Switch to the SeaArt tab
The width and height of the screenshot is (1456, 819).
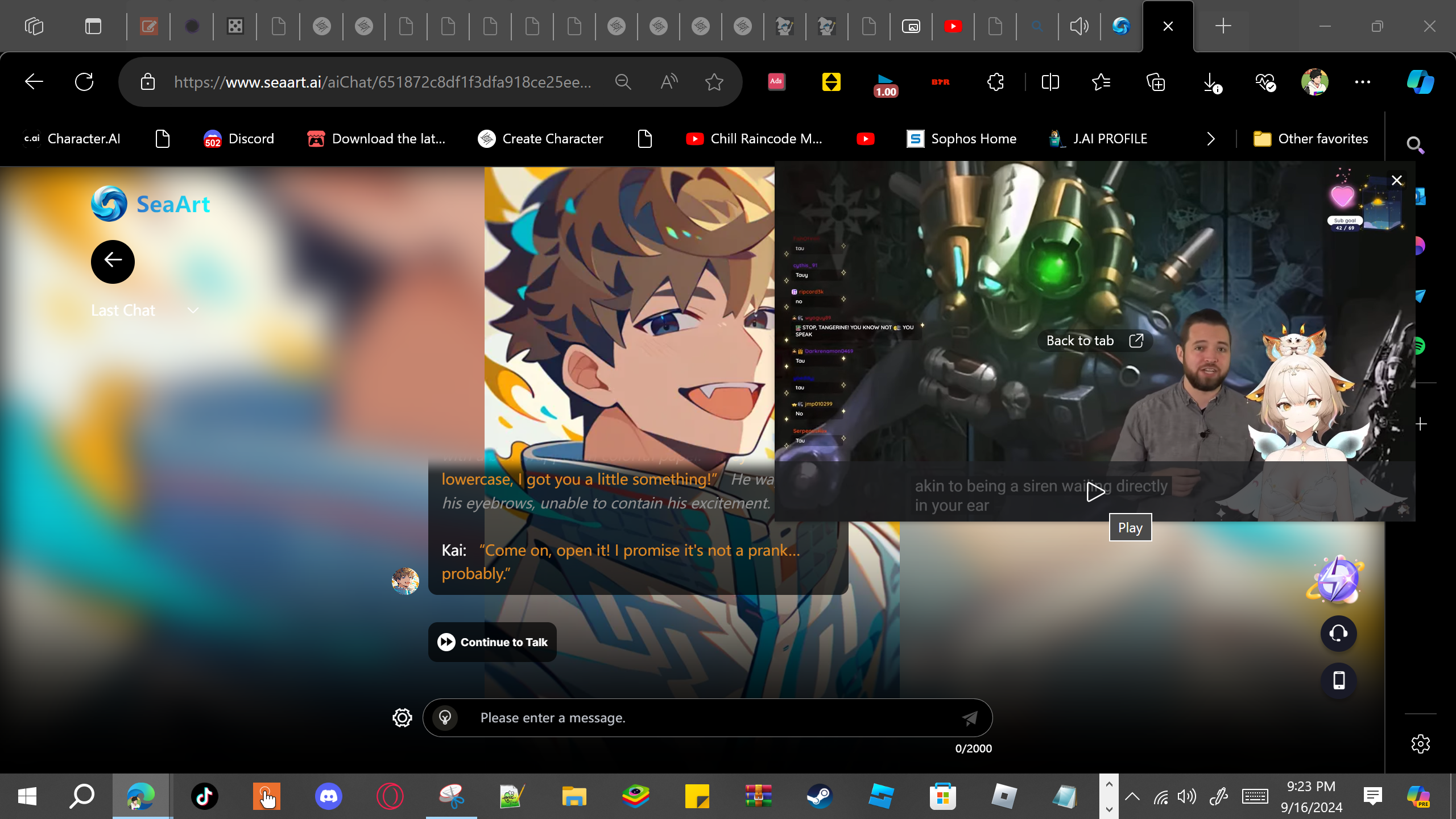point(1121,26)
